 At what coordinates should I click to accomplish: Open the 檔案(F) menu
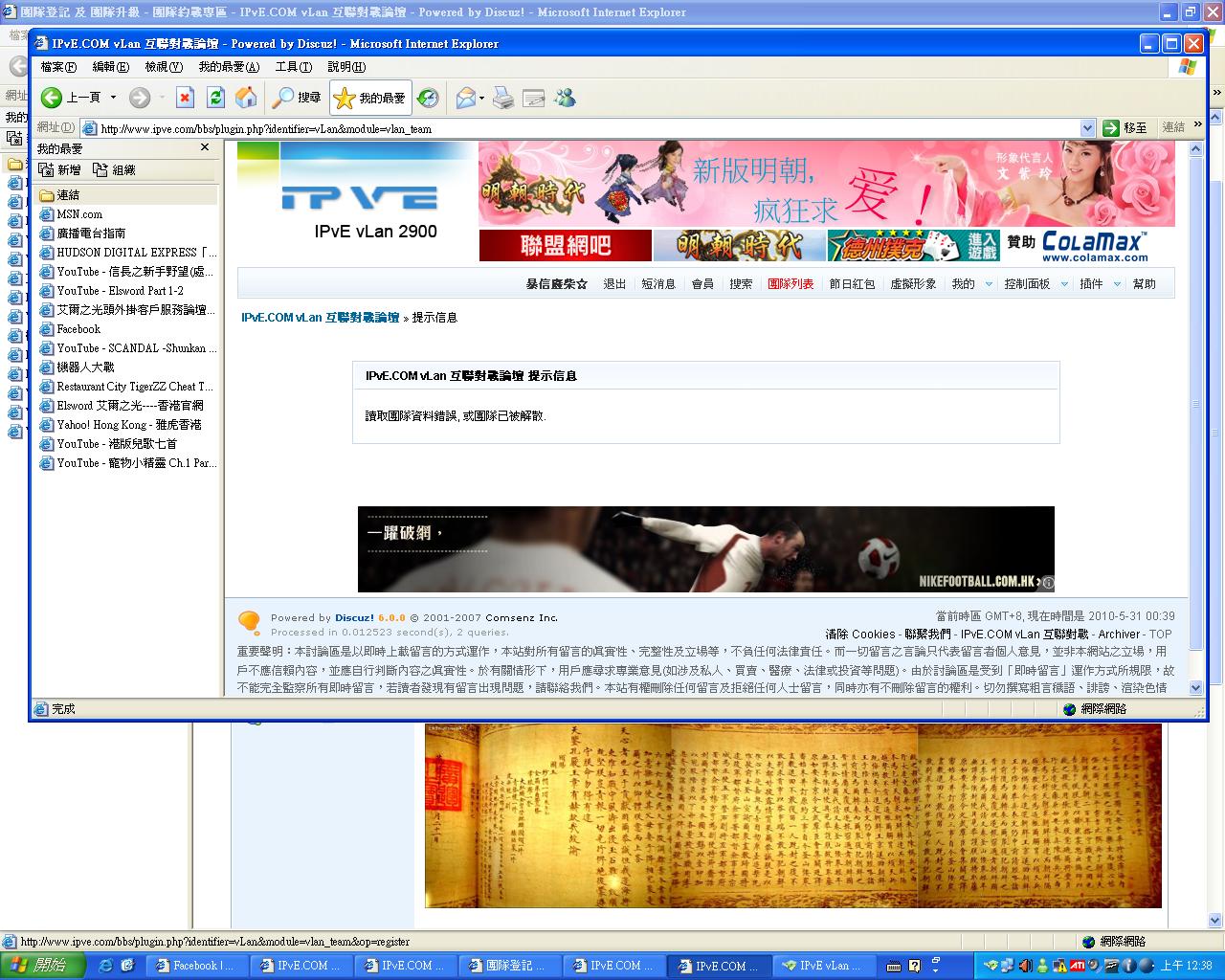click(x=58, y=67)
